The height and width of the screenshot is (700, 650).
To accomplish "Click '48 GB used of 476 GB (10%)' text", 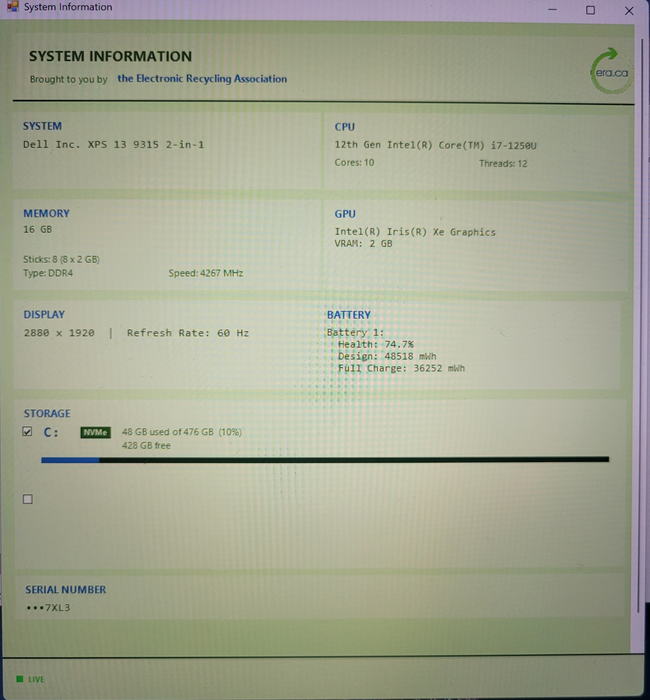I will pos(182,432).
